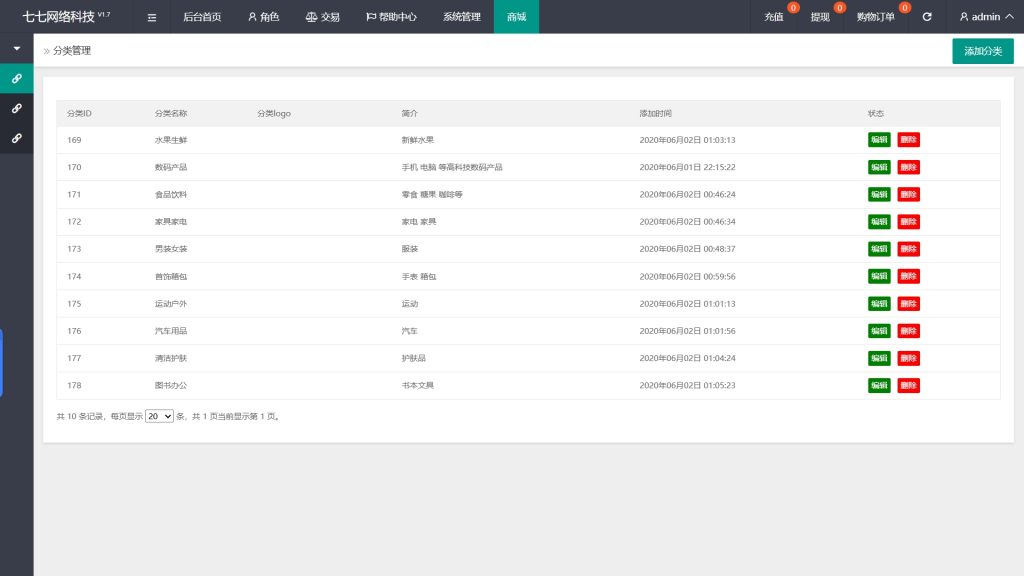The image size is (1024, 576).
Task: Open 后台首页 menu
Action: (x=202, y=17)
